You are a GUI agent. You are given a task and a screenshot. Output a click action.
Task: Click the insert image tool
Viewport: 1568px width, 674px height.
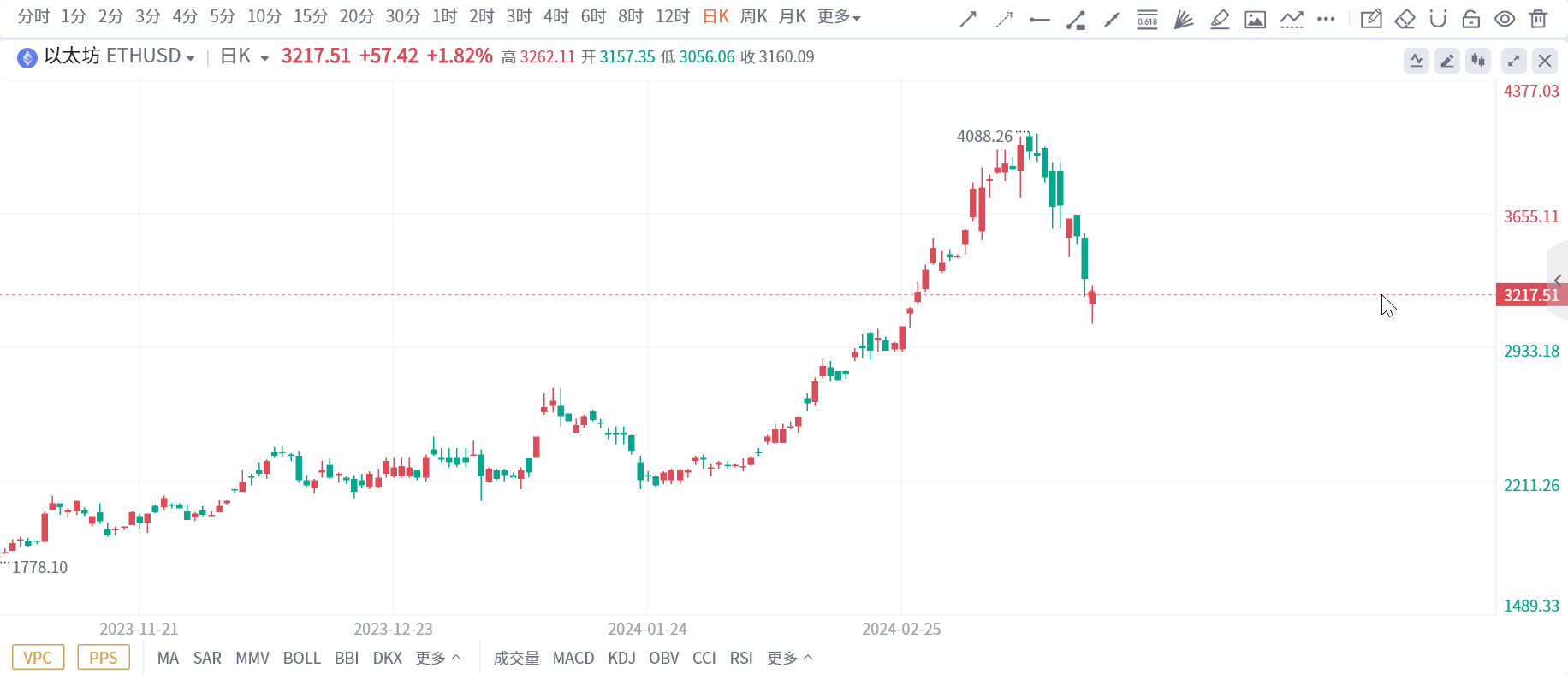click(x=1256, y=19)
